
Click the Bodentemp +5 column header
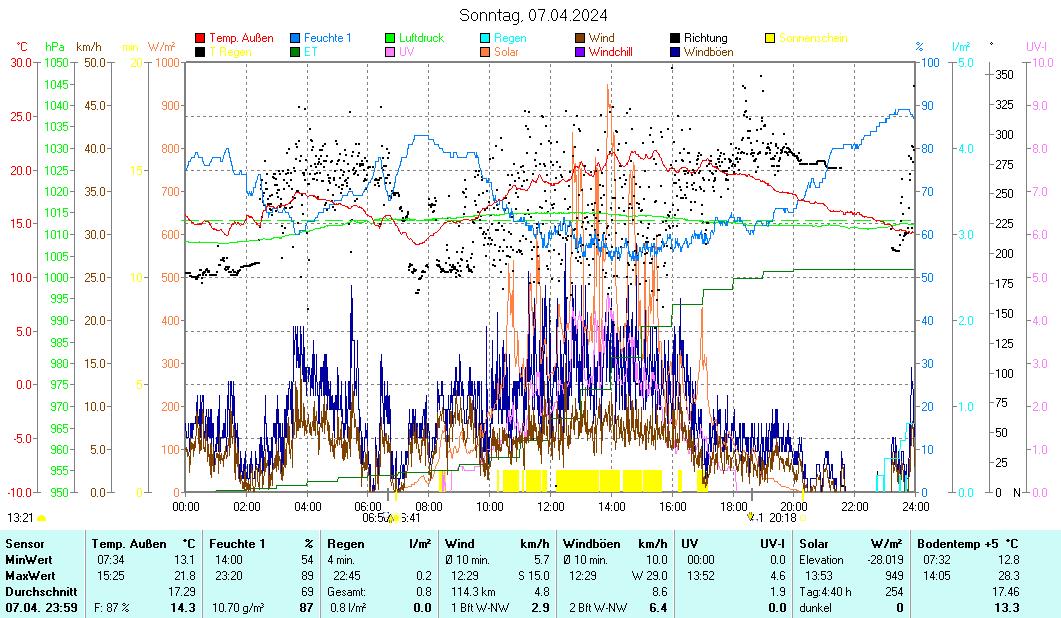(957, 544)
